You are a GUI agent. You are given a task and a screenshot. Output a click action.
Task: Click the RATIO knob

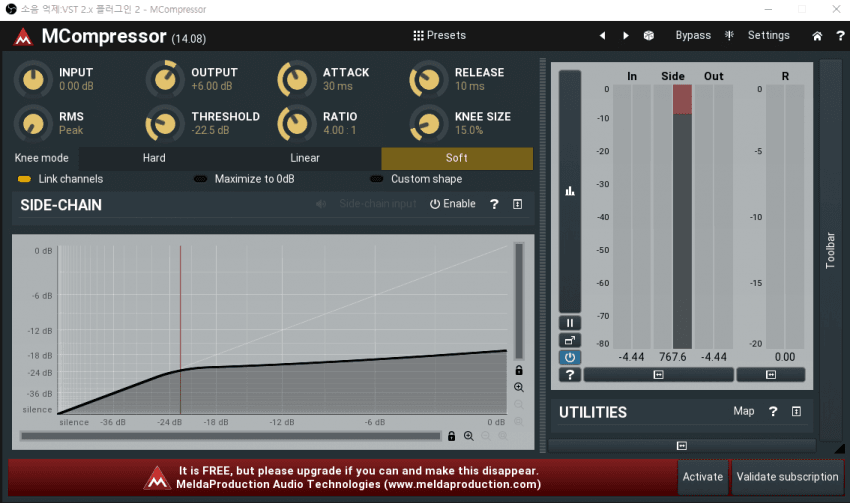(x=297, y=124)
